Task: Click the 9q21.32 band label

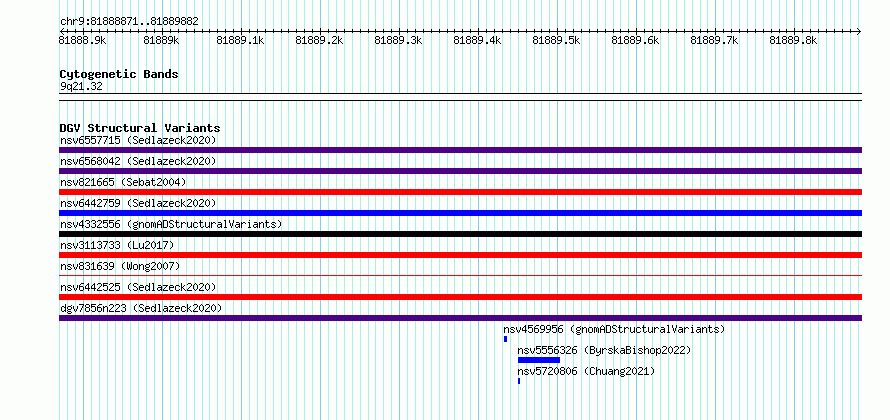Action: 81,87
